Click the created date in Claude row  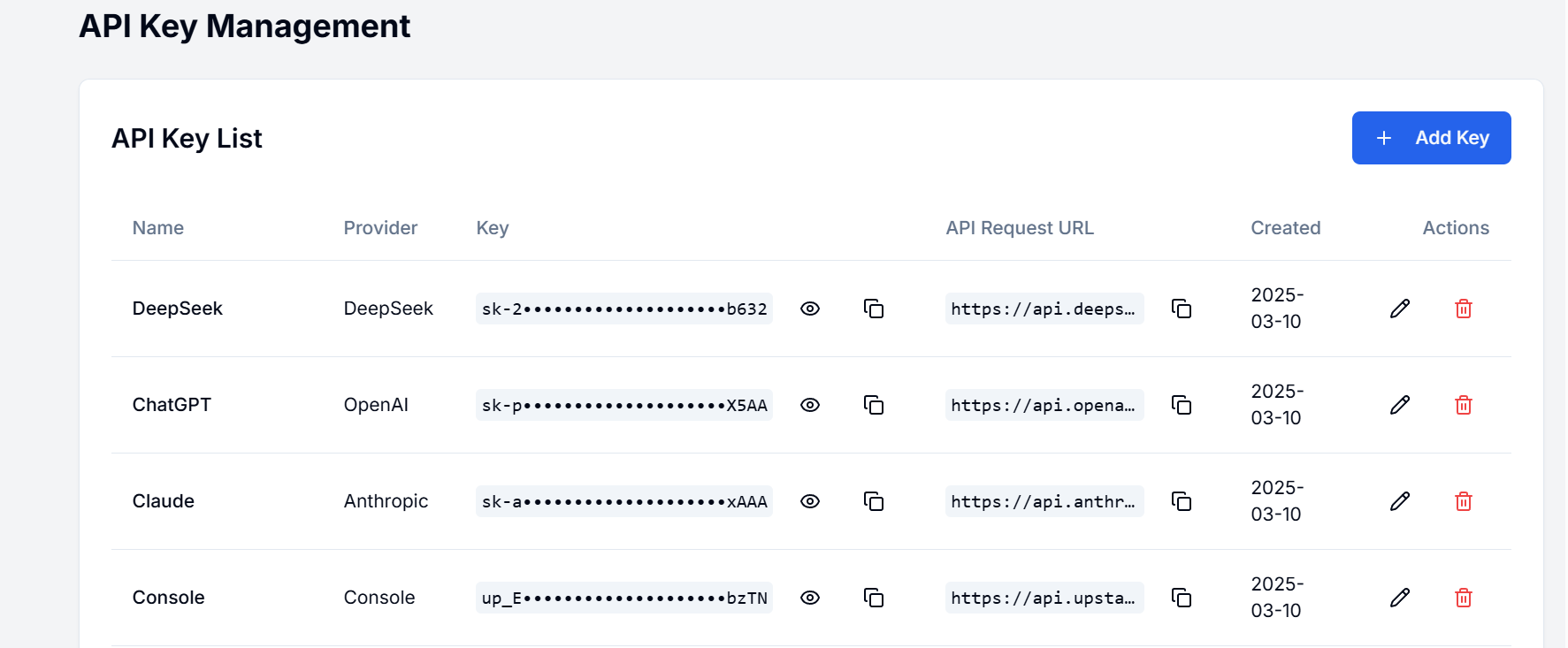[1277, 501]
